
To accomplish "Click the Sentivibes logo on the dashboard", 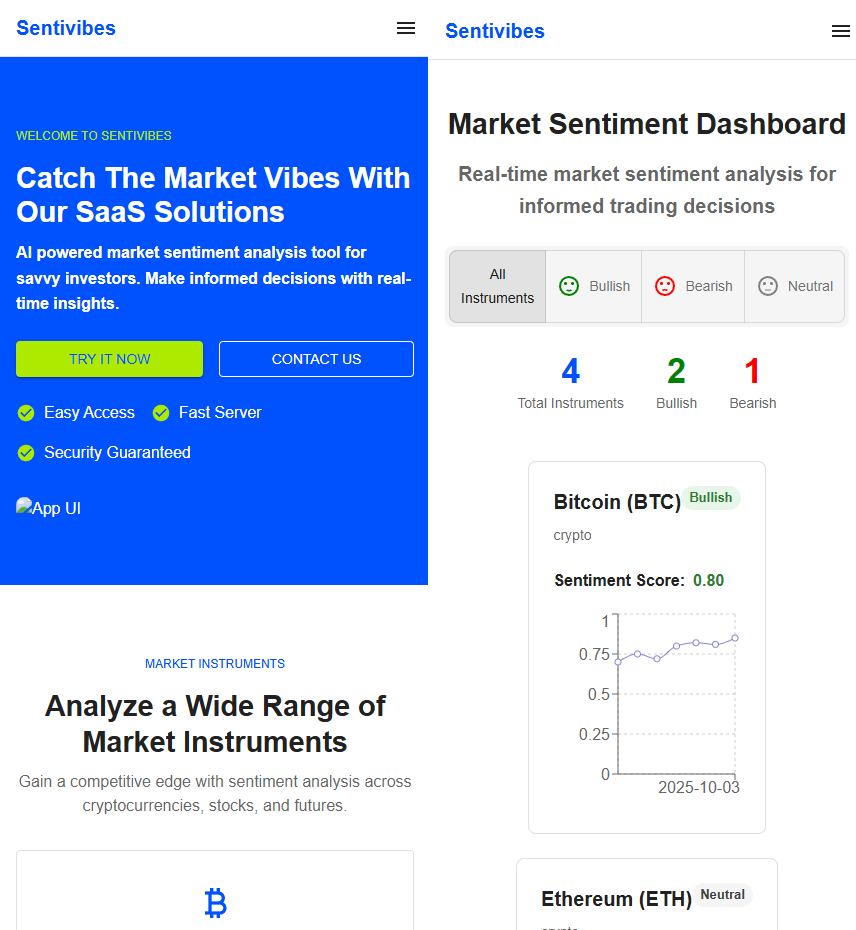I will coord(495,31).
